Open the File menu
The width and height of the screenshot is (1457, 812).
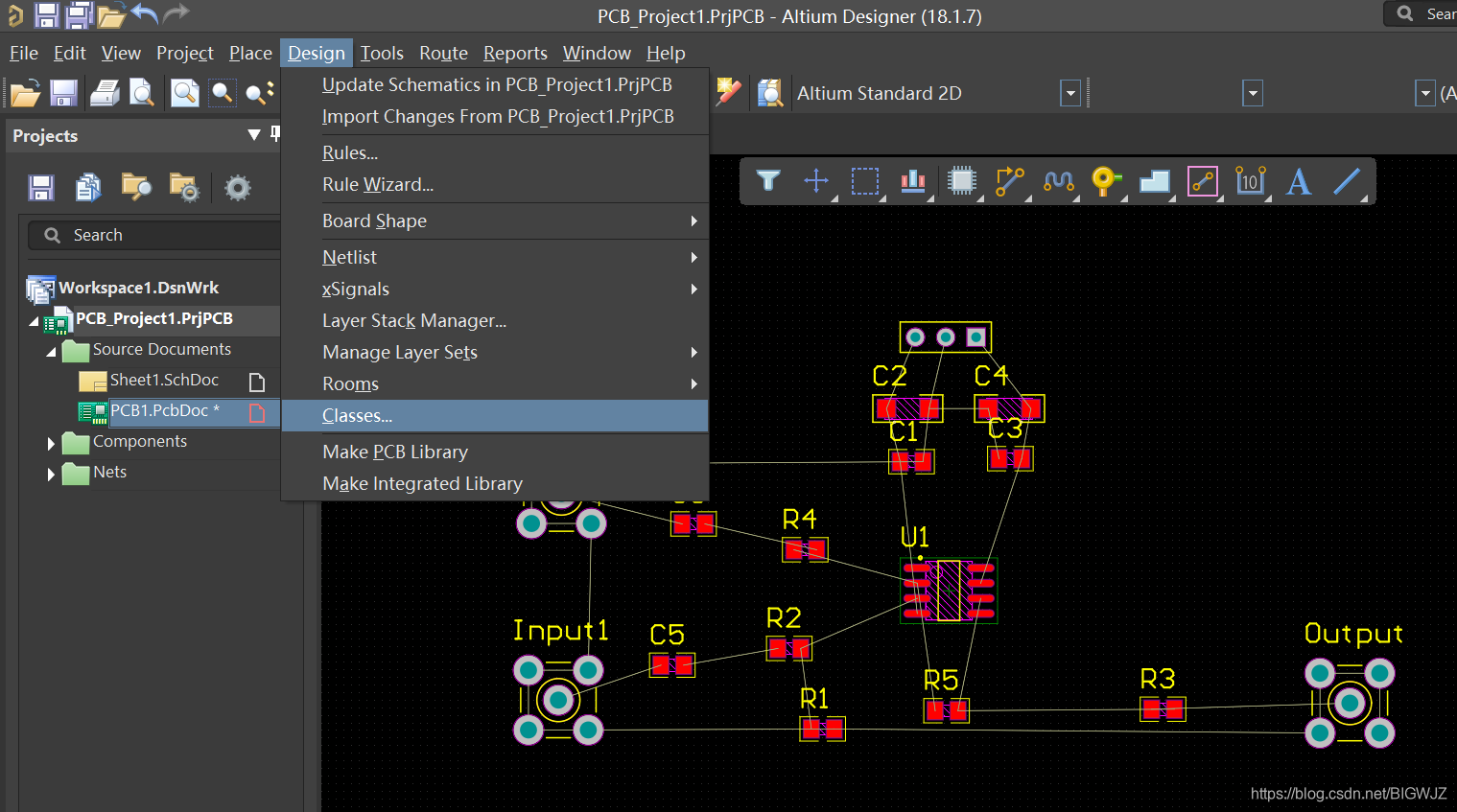(x=24, y=53)
